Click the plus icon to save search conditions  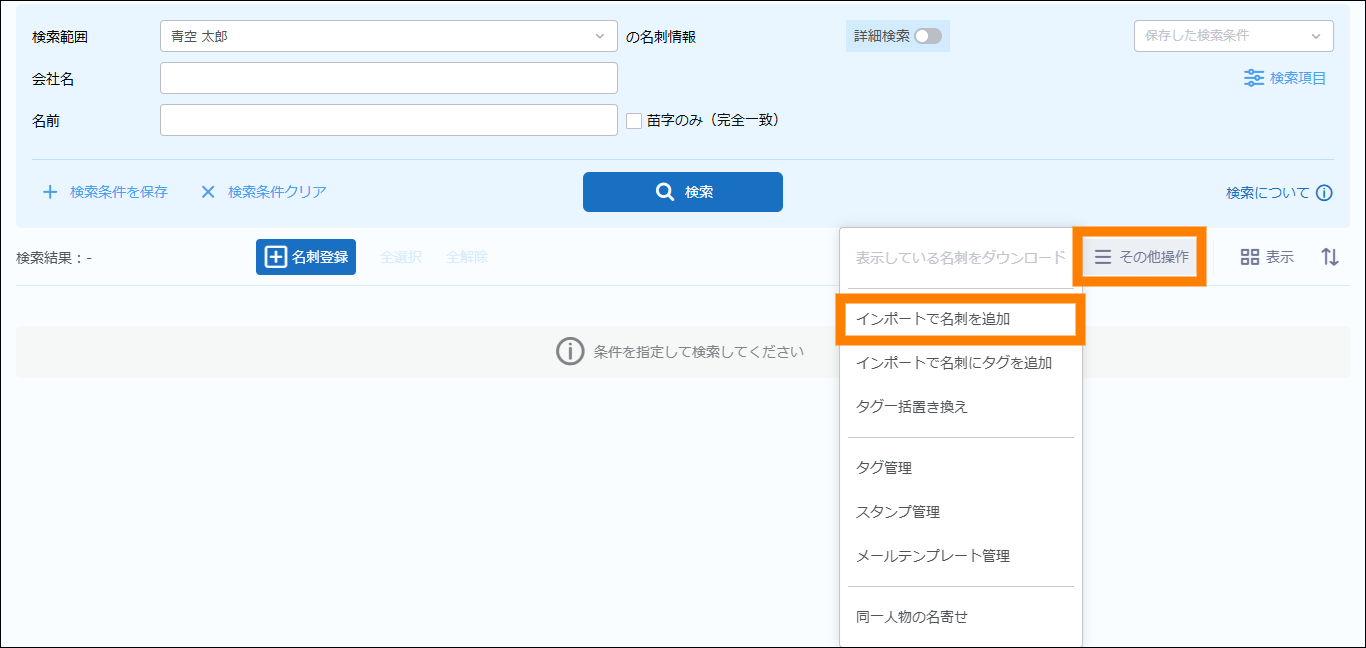[x=50, y=192]
